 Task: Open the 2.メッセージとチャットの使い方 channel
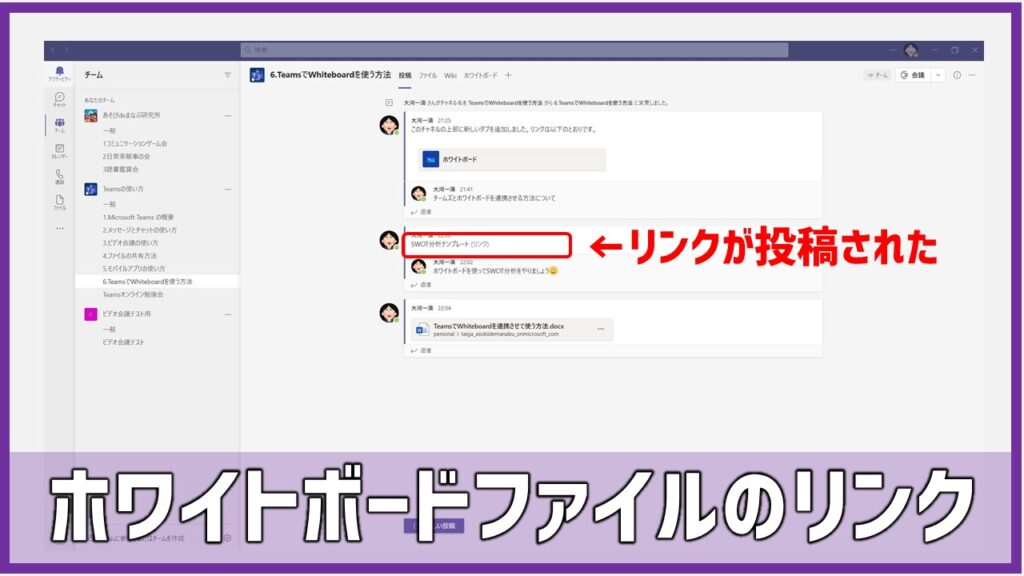click(x=140, y=231)
